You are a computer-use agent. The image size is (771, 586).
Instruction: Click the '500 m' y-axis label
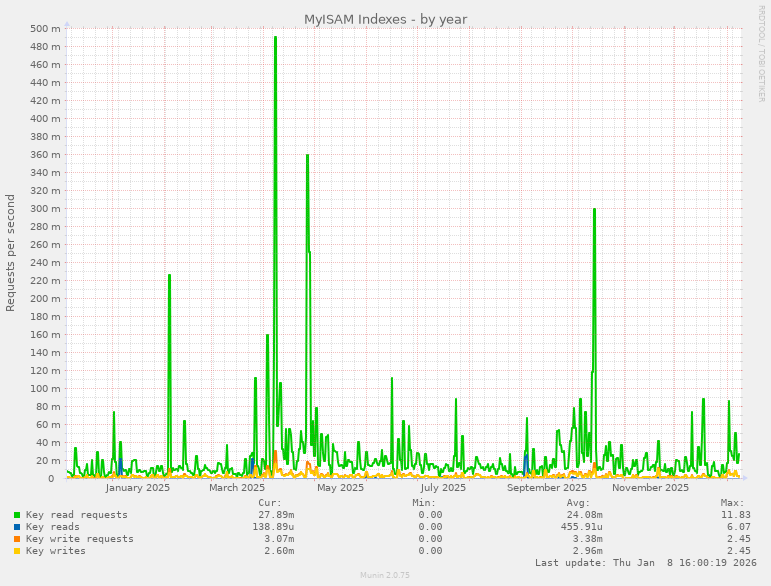[45, 29]
